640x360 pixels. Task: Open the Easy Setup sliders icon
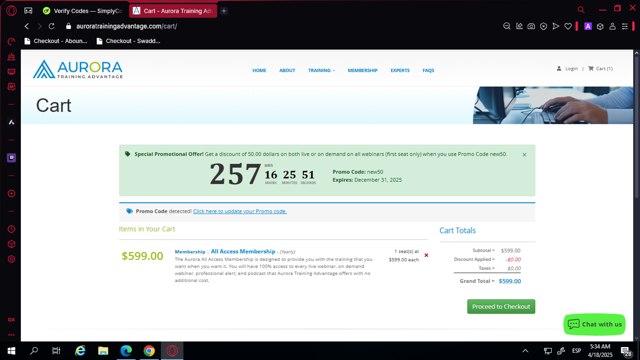click(624, 26)
